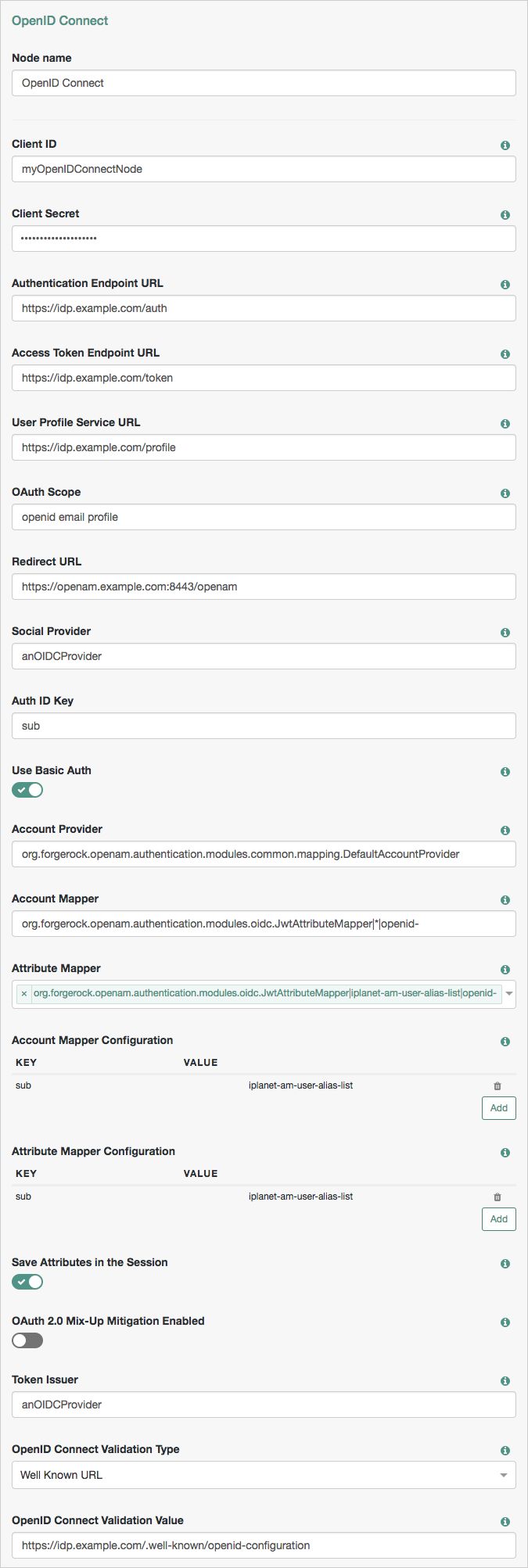The width and height of the screenshot is (528, 1568).
Task: Enable OAuth 2.0 Mix-Up Mitigation toggle
Action: pyautogui.click(x=27, y=1340)
